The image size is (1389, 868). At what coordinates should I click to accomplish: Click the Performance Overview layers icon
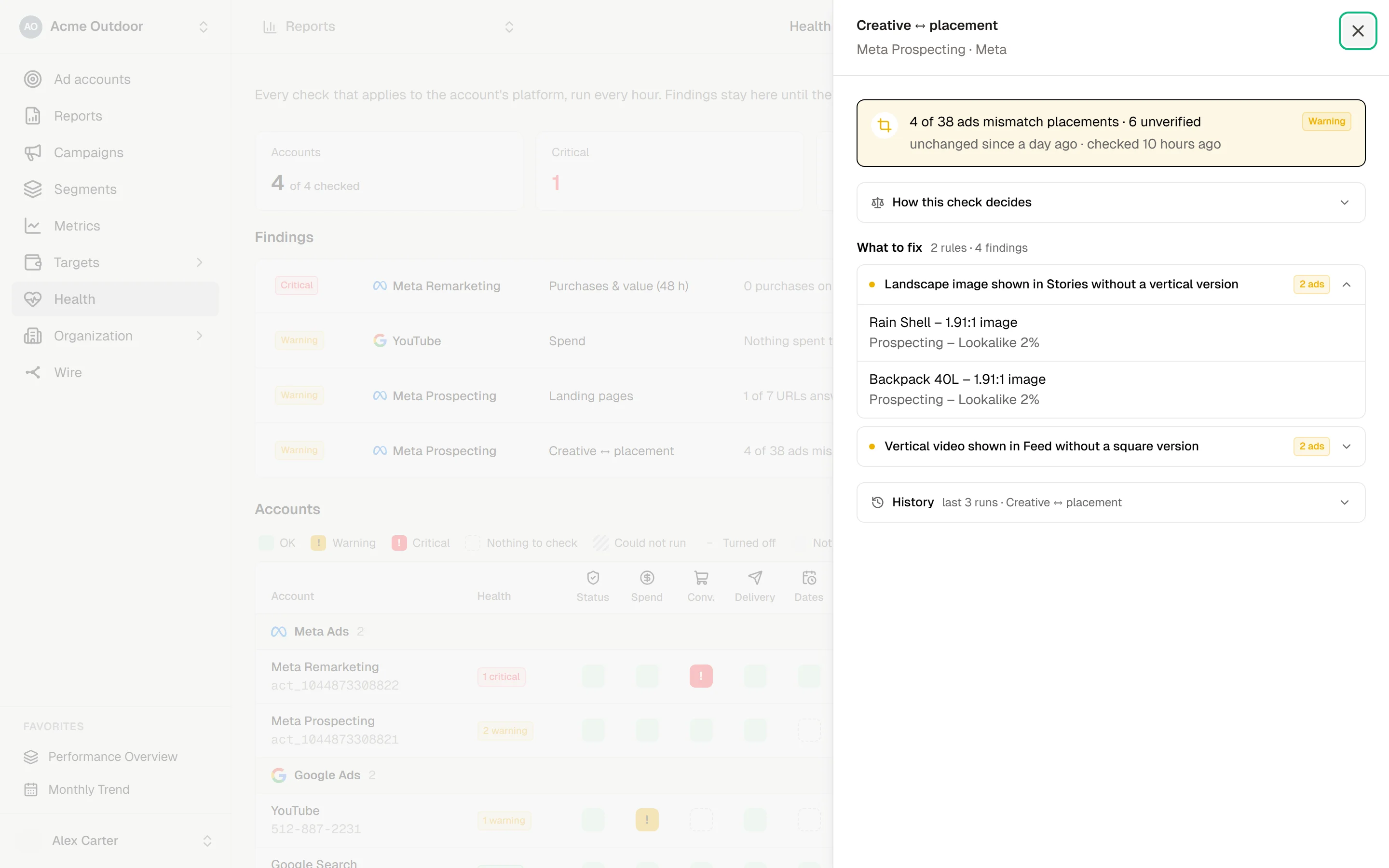tap(31, 757)
